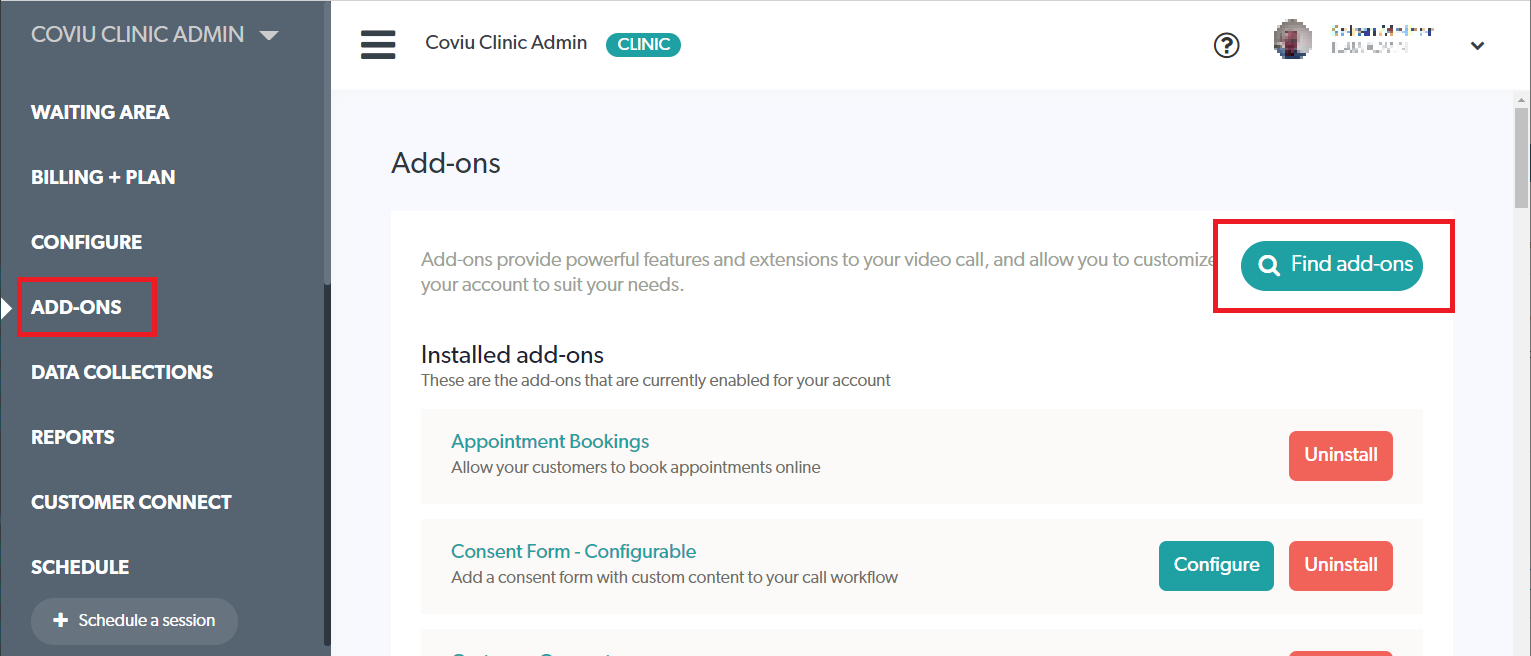
Task: Click 'Add a consent form with custom content' description
Action: point(675,577)
